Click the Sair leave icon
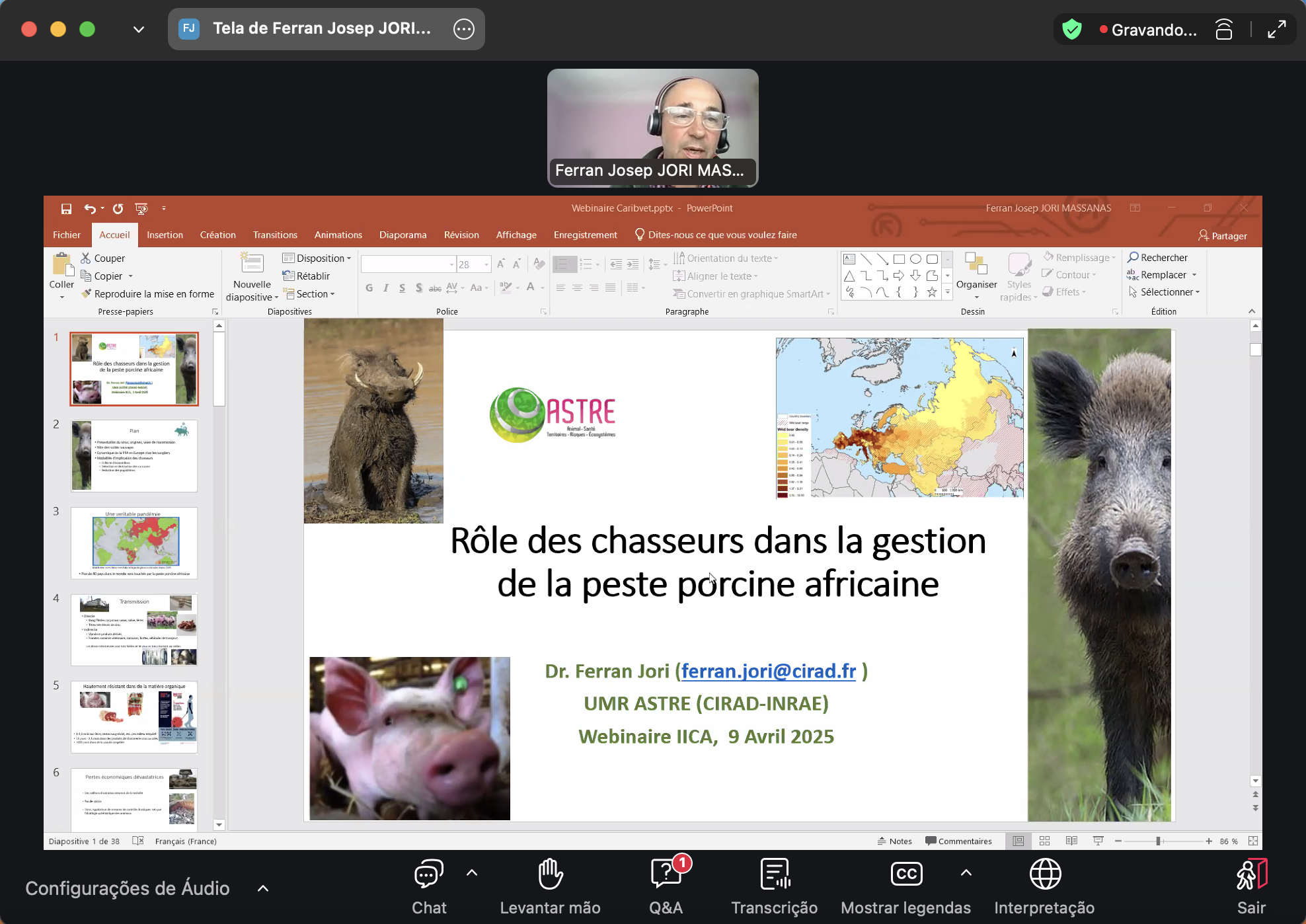This screenshot has height=924, width=1306. click(x=1250, y=875)
